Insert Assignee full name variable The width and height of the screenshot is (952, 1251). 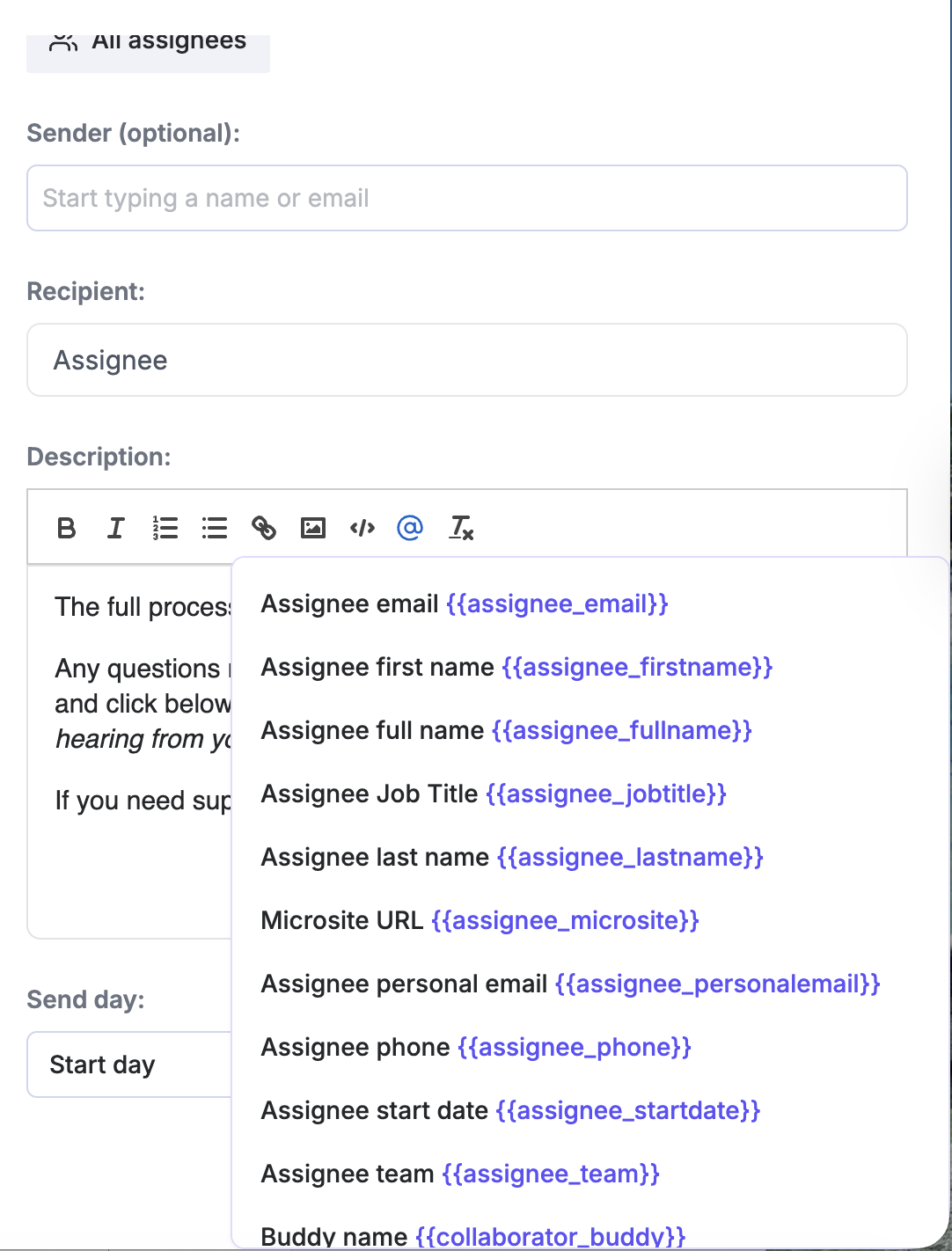click(x=507, y=730)
